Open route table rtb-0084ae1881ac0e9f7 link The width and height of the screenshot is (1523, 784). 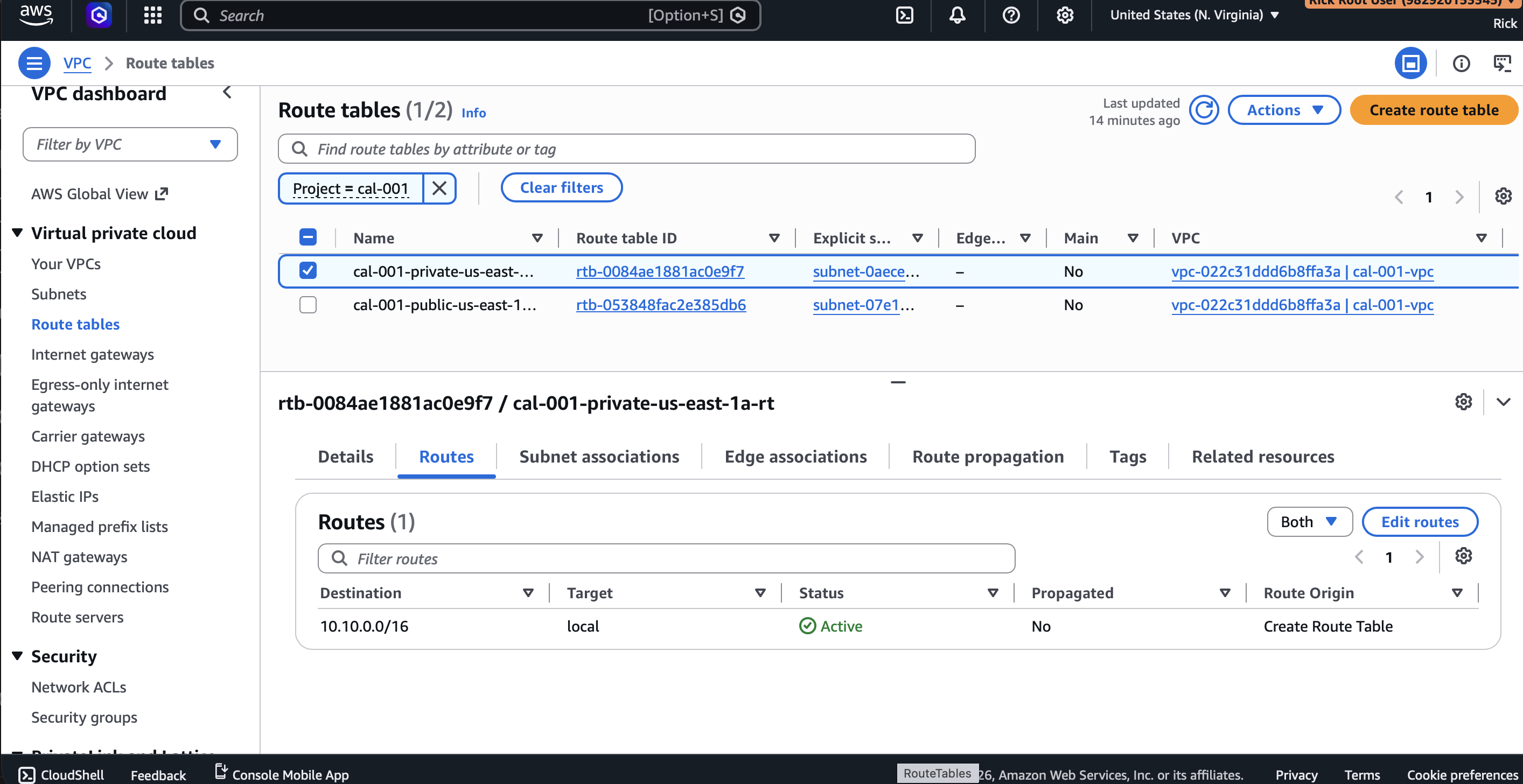pyautogui.click(x=660, y=271)
